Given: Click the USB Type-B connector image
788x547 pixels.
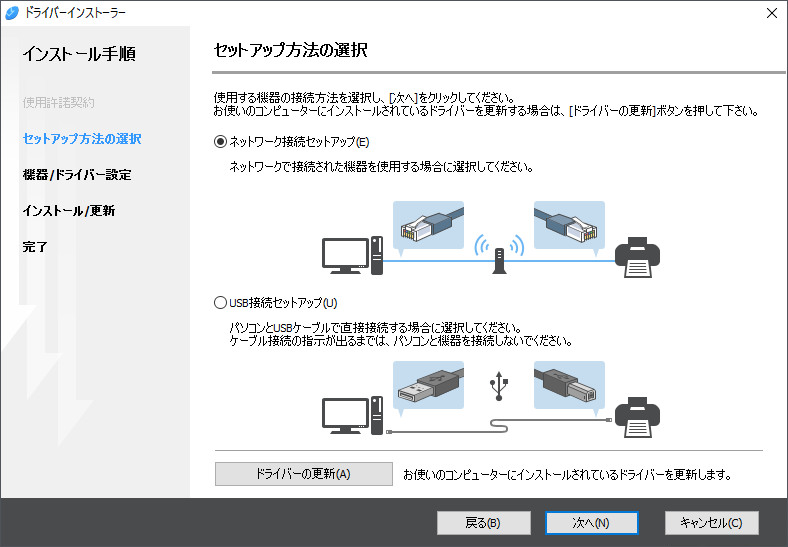Looking at the screenshot, I should pyautogui.click(x=569, y=385).
